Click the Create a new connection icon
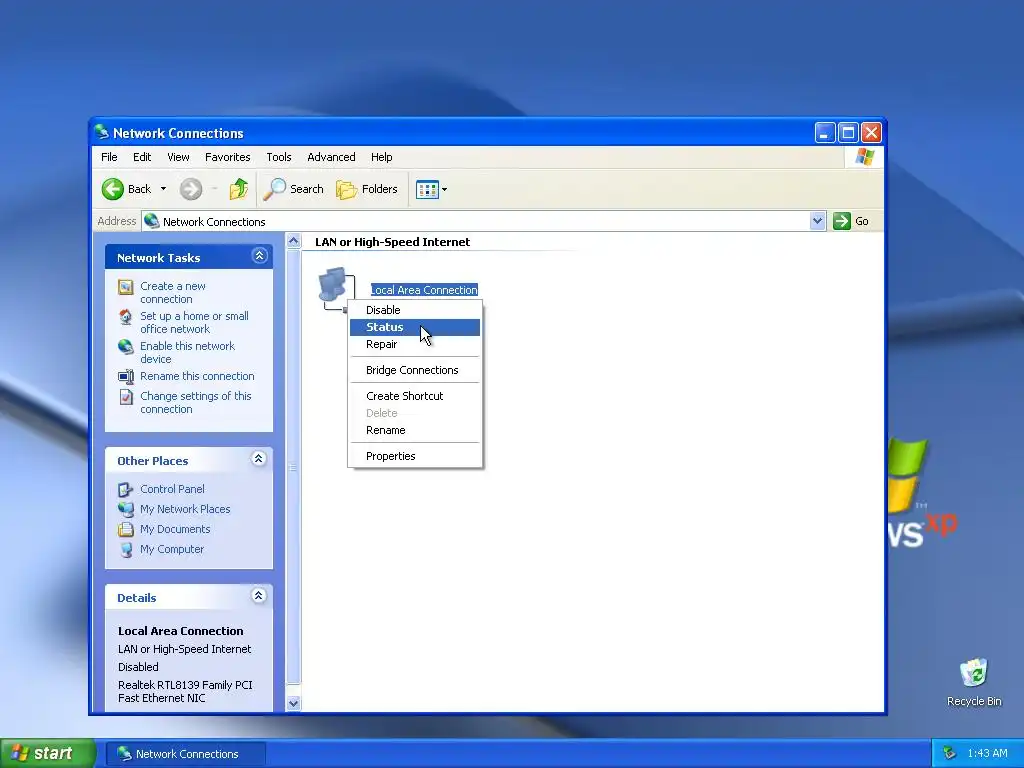The width and height of the screenshot is (1024, 768). click(x=125, y=287)
